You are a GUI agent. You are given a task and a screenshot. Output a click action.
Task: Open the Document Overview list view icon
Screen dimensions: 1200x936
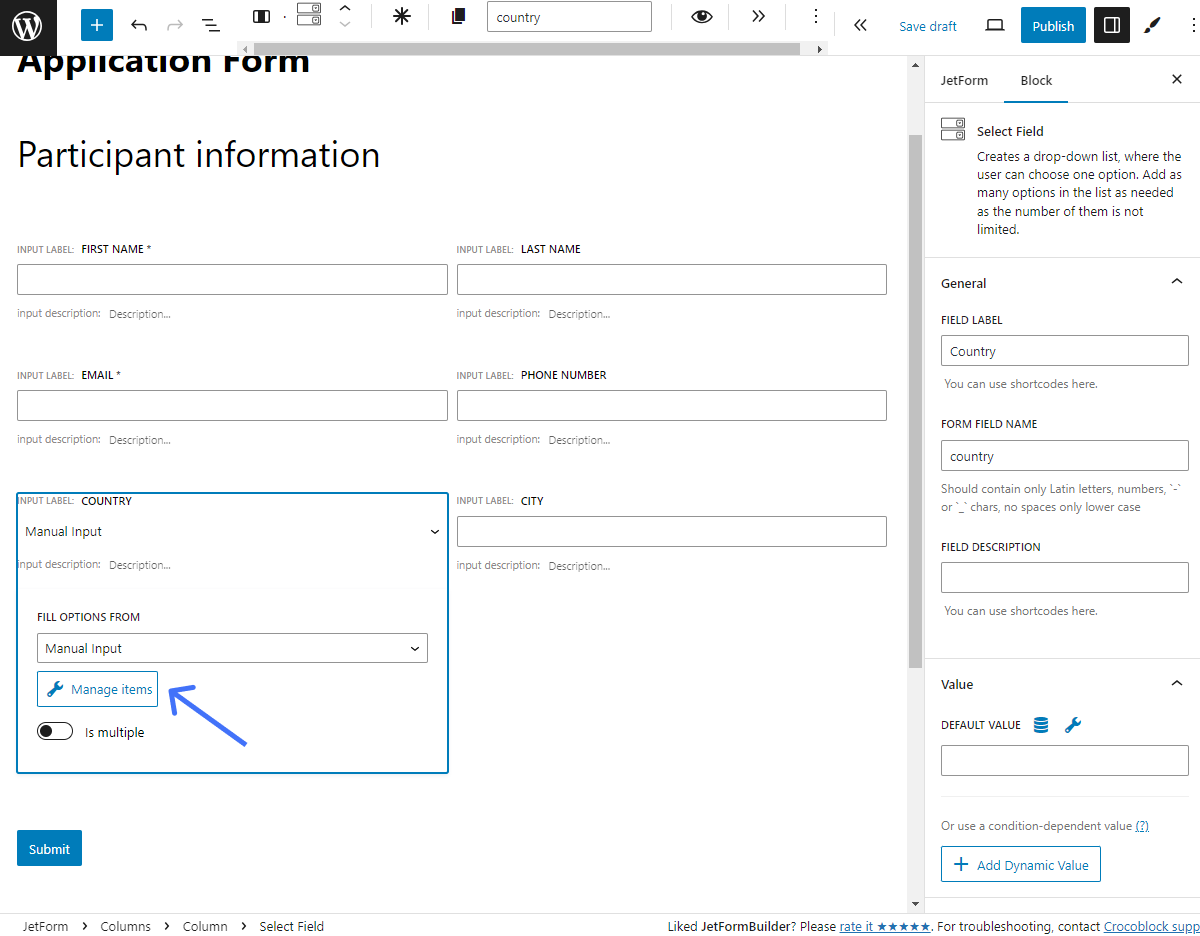tap(210, 25)
